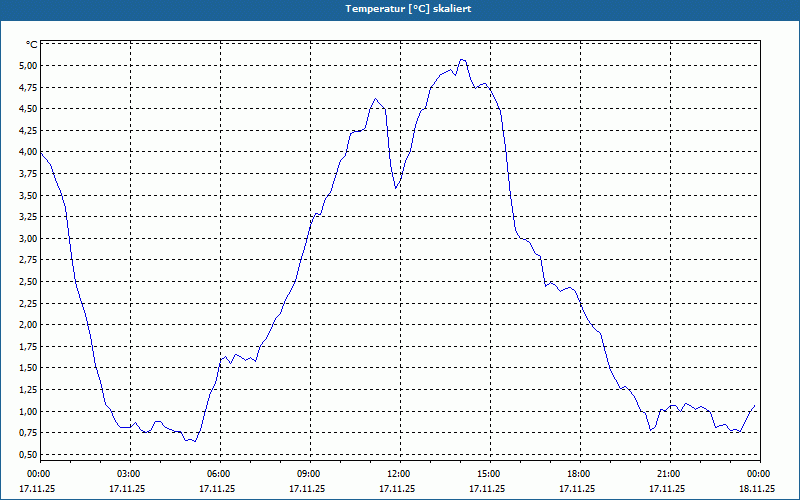Select the '3,25' y-axis label

tap(28, 217)
